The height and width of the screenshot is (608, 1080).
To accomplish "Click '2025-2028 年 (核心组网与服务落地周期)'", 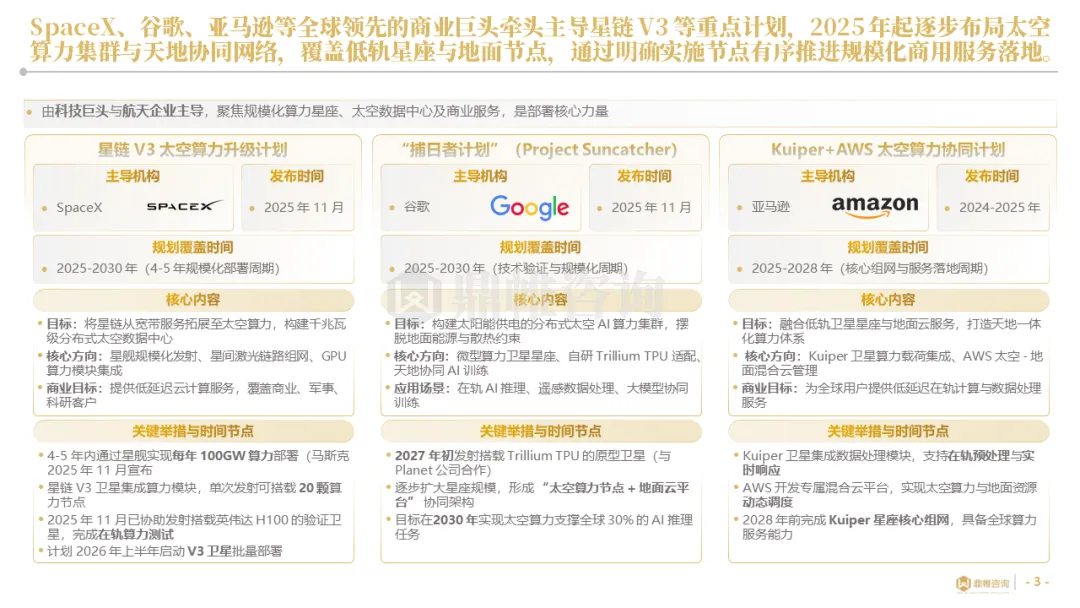I will (870, 268).
